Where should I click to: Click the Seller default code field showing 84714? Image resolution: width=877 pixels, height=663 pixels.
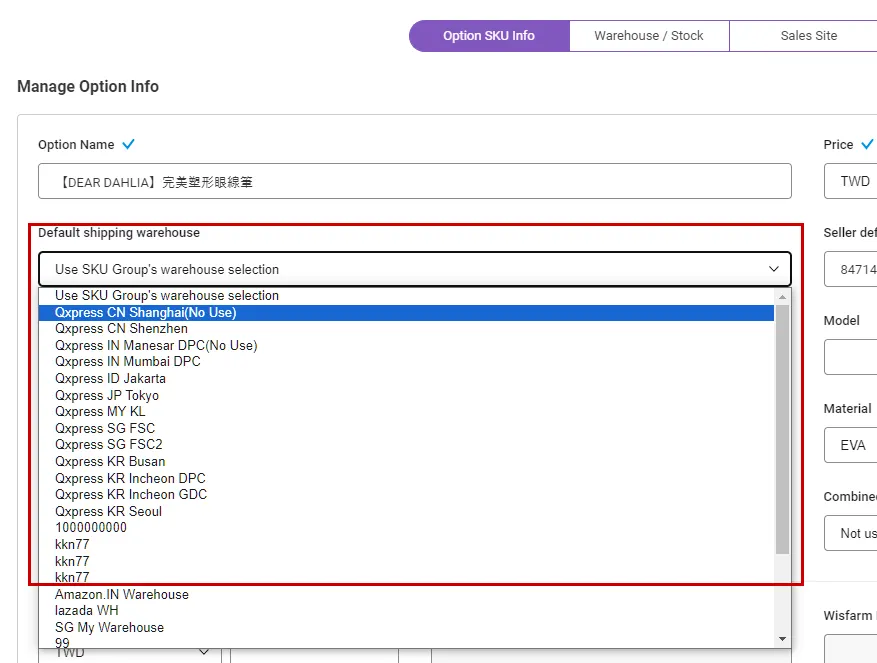pyautogui.click(x=851, y=269)
